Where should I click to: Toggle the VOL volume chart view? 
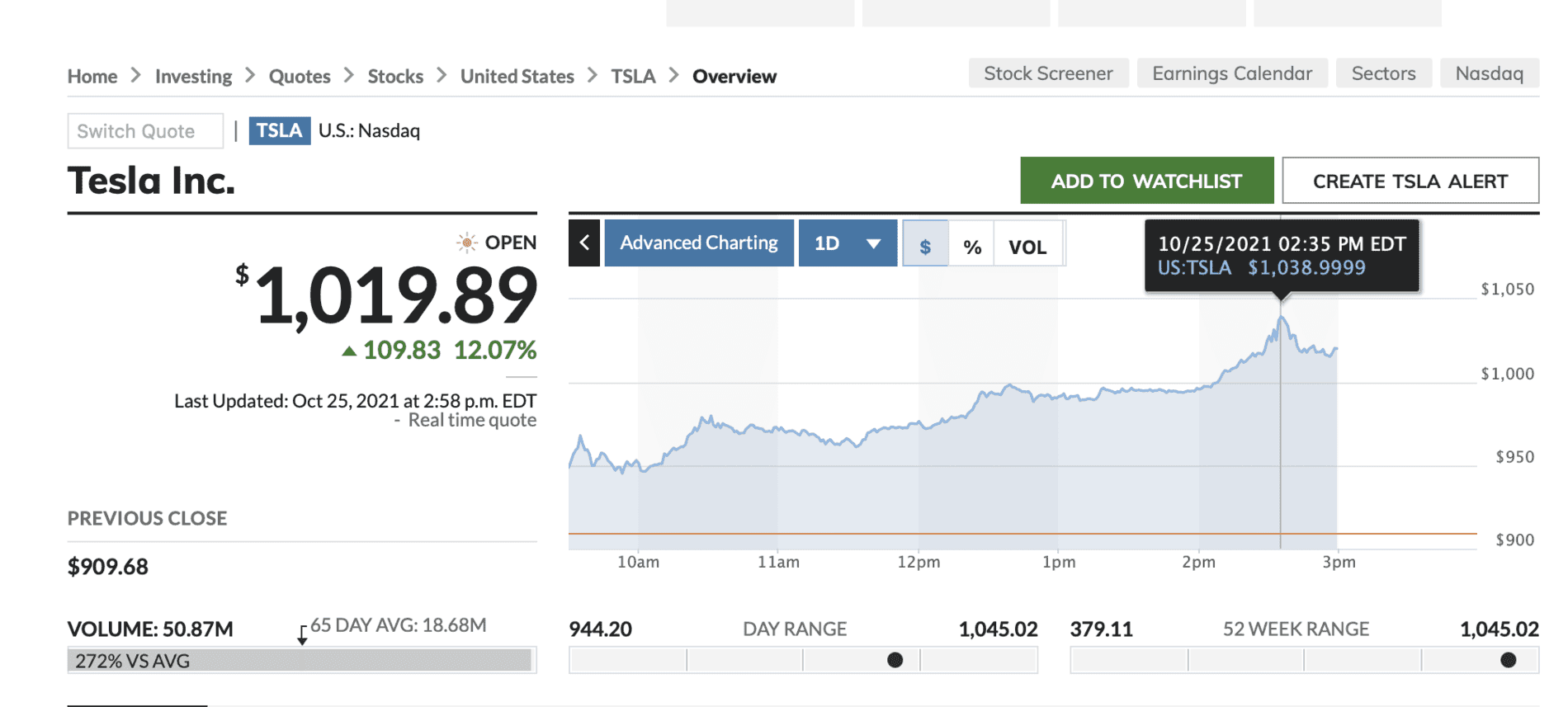[x=1027, y=246]
